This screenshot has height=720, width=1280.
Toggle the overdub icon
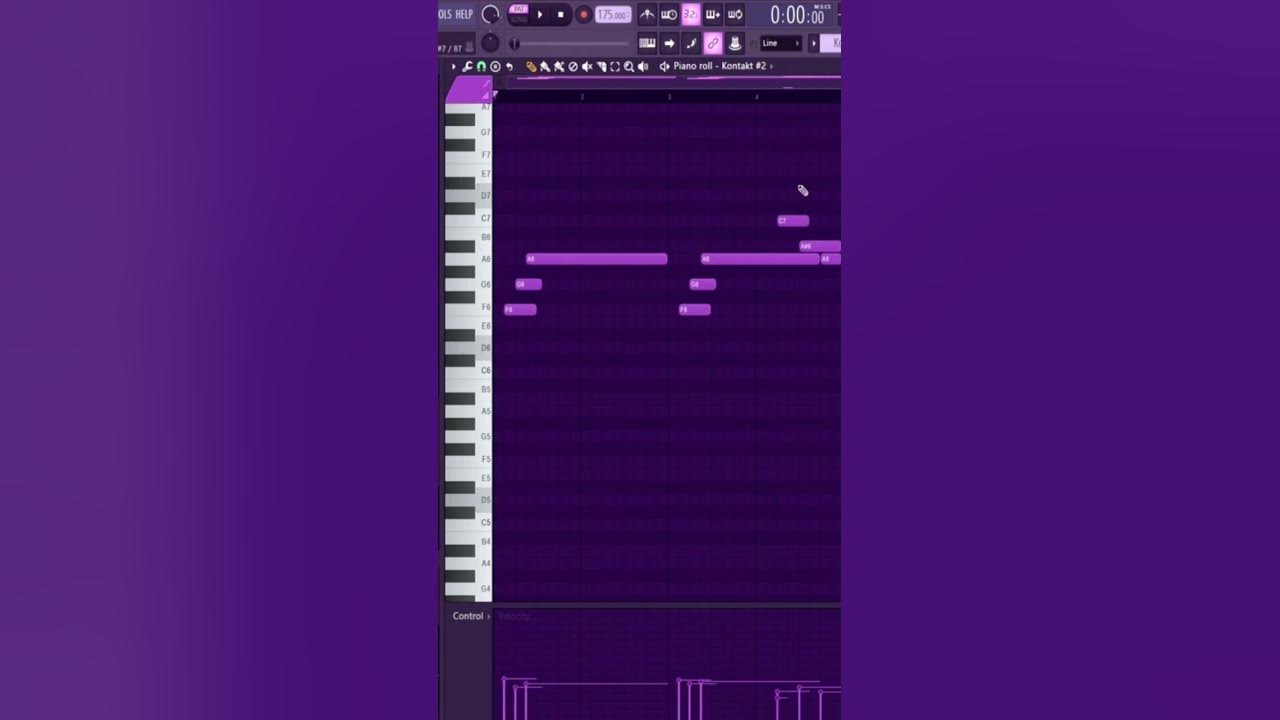(713, 14)
